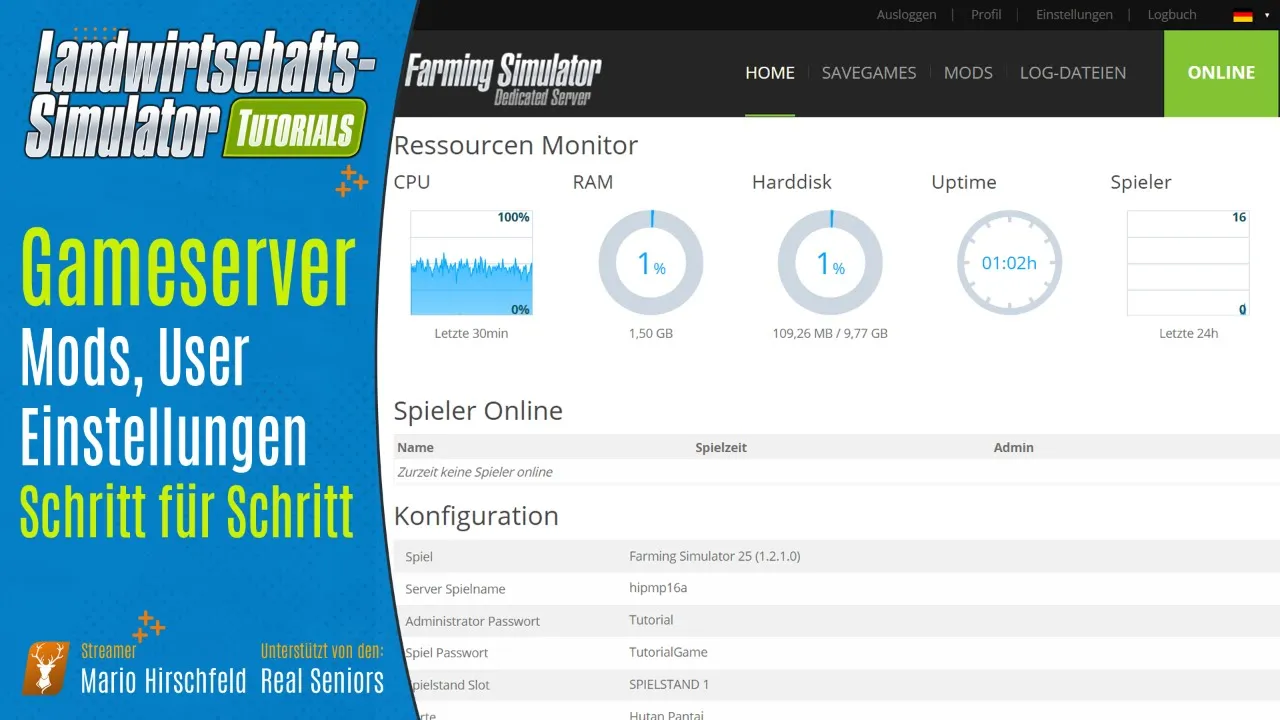Viewport: 1280px width, 720px height.
Task: Click the Ausloggen link
Action: pos(906,15)
